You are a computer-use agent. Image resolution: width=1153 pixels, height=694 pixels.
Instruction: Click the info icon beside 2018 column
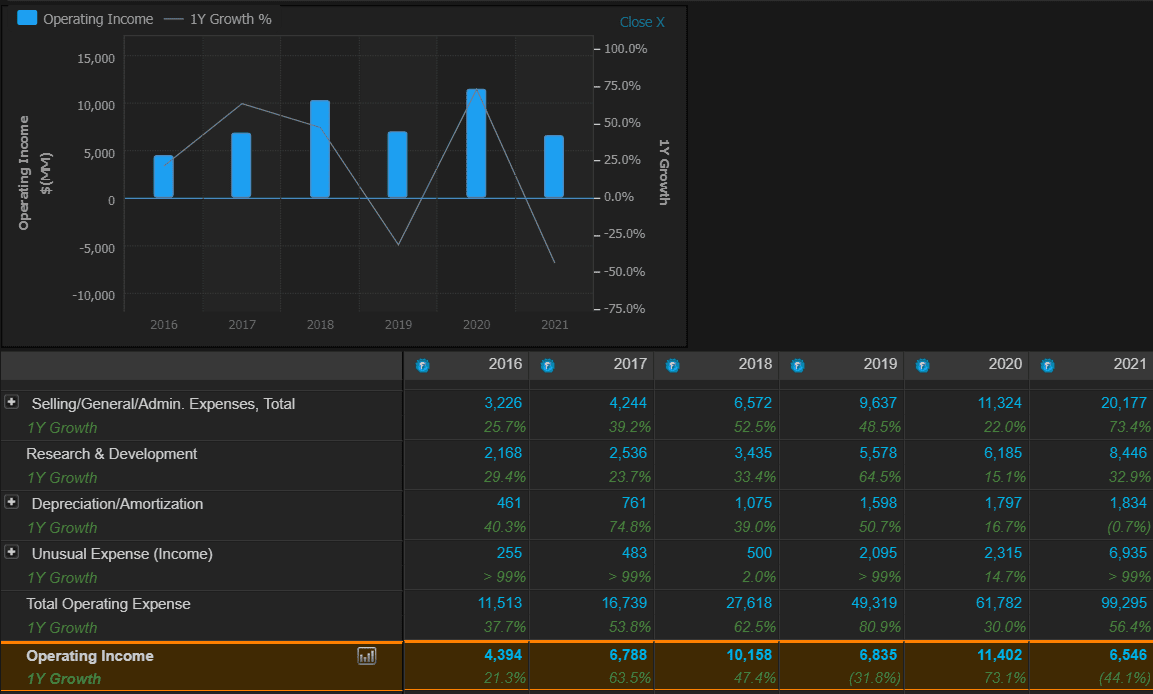[672, 365]
